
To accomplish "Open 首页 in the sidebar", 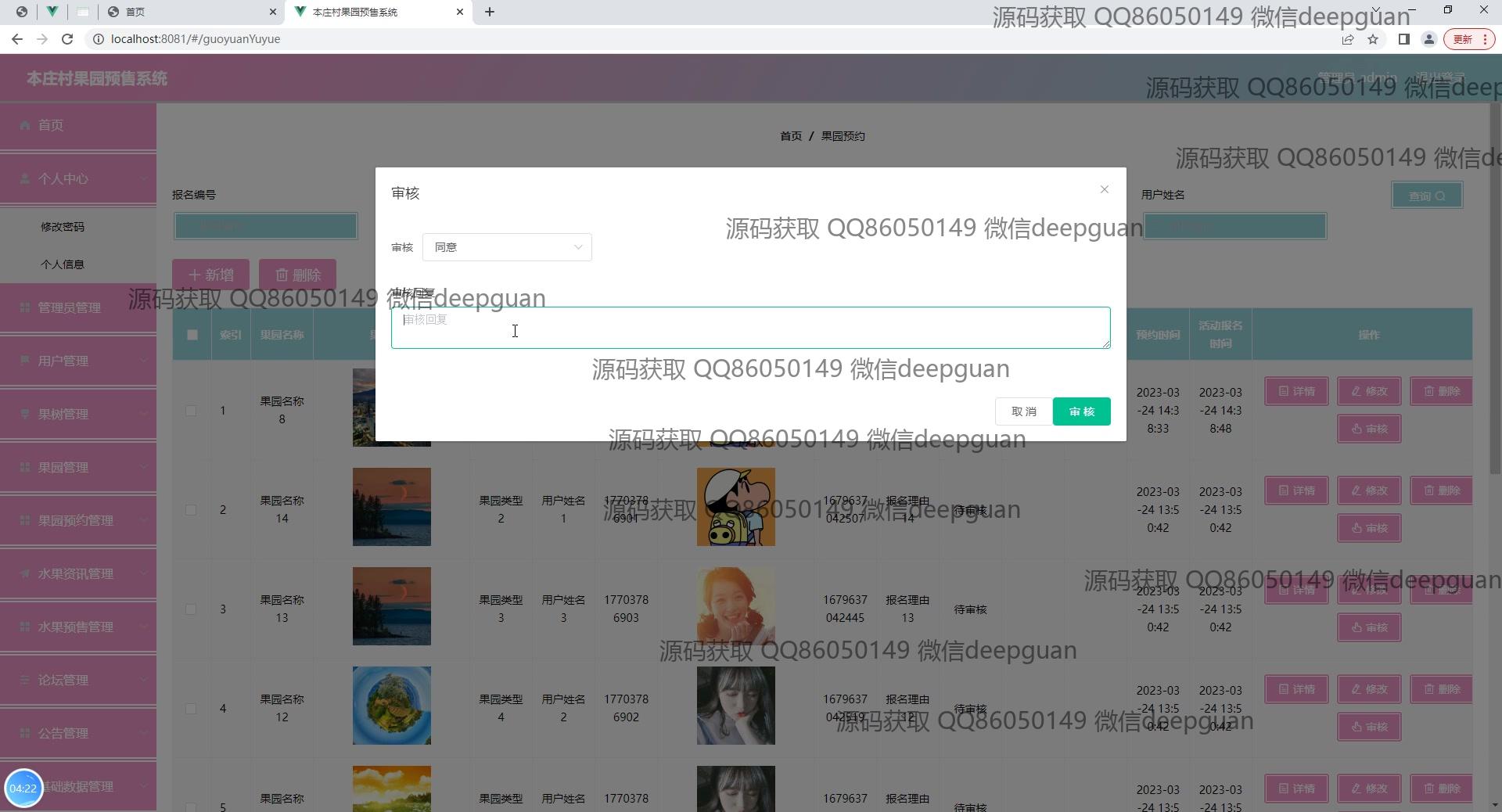I will pyautogui.click(x=78, y=125).
